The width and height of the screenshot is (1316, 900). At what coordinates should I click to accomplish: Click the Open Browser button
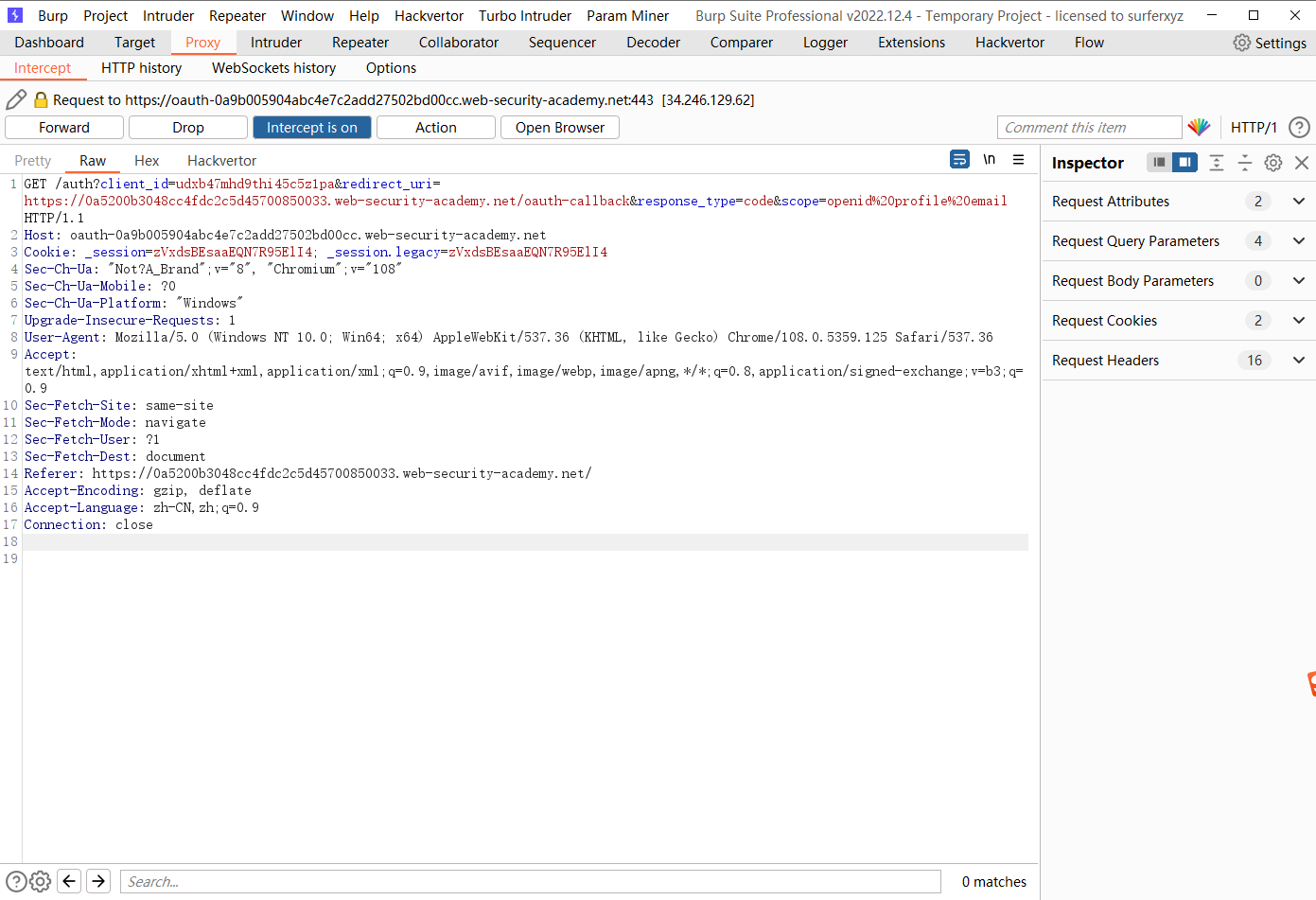tap(559, 127)
